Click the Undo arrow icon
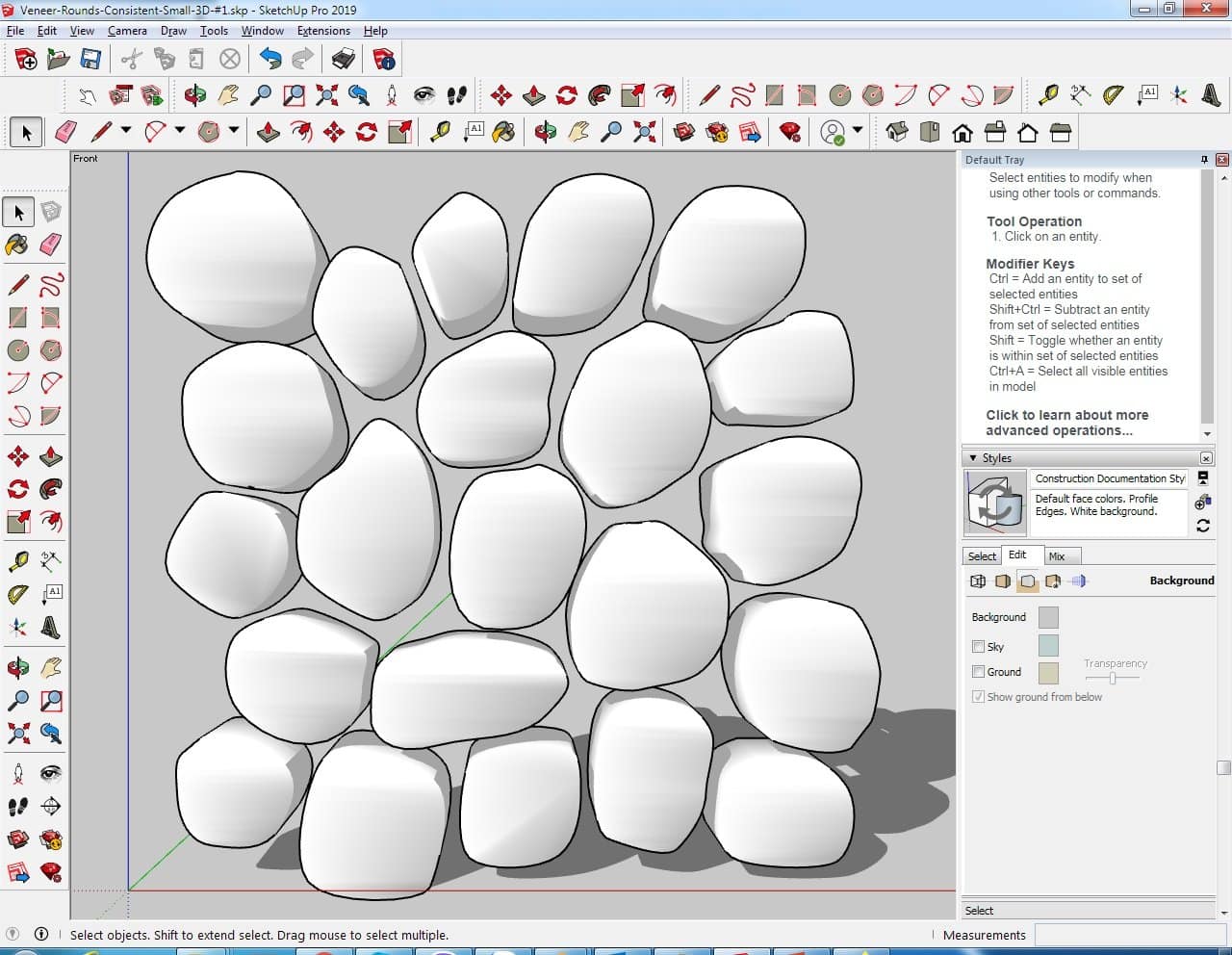The image size is (1232, 955). [x=270, y=60]
